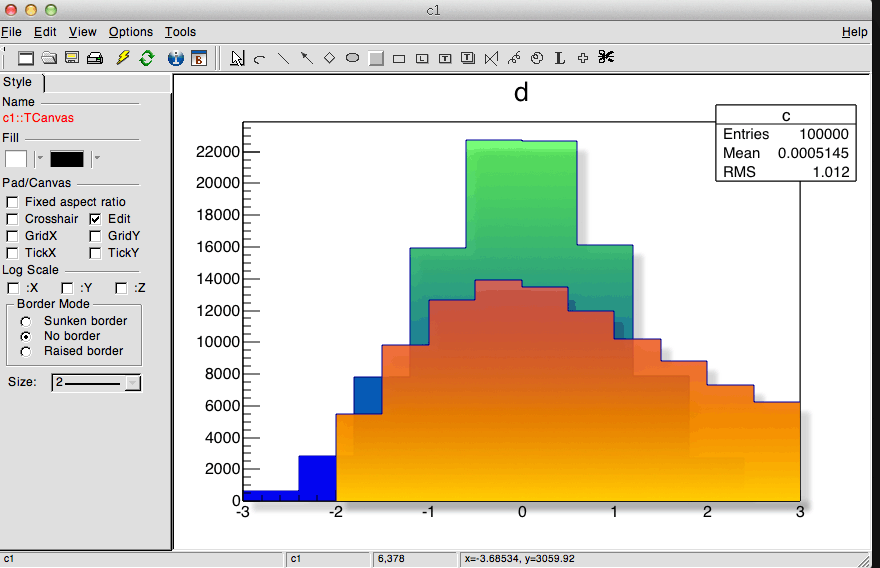Click the Open file folder icon
880x568 pixels.
click(x=49, y=58)
